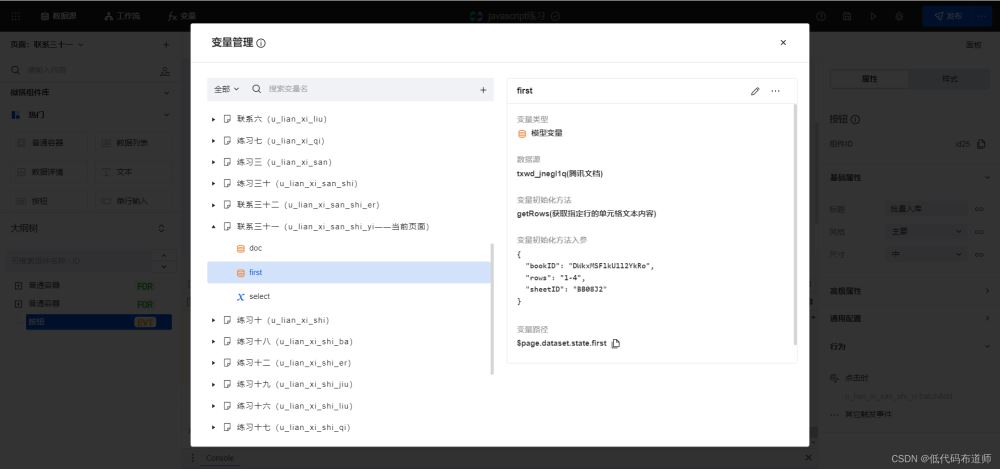This screenshot has width=1000, height=469.
Task: Expand the 联系三十二 (u_lian_xi_san_shi_er) node
Action: (214, 205)
